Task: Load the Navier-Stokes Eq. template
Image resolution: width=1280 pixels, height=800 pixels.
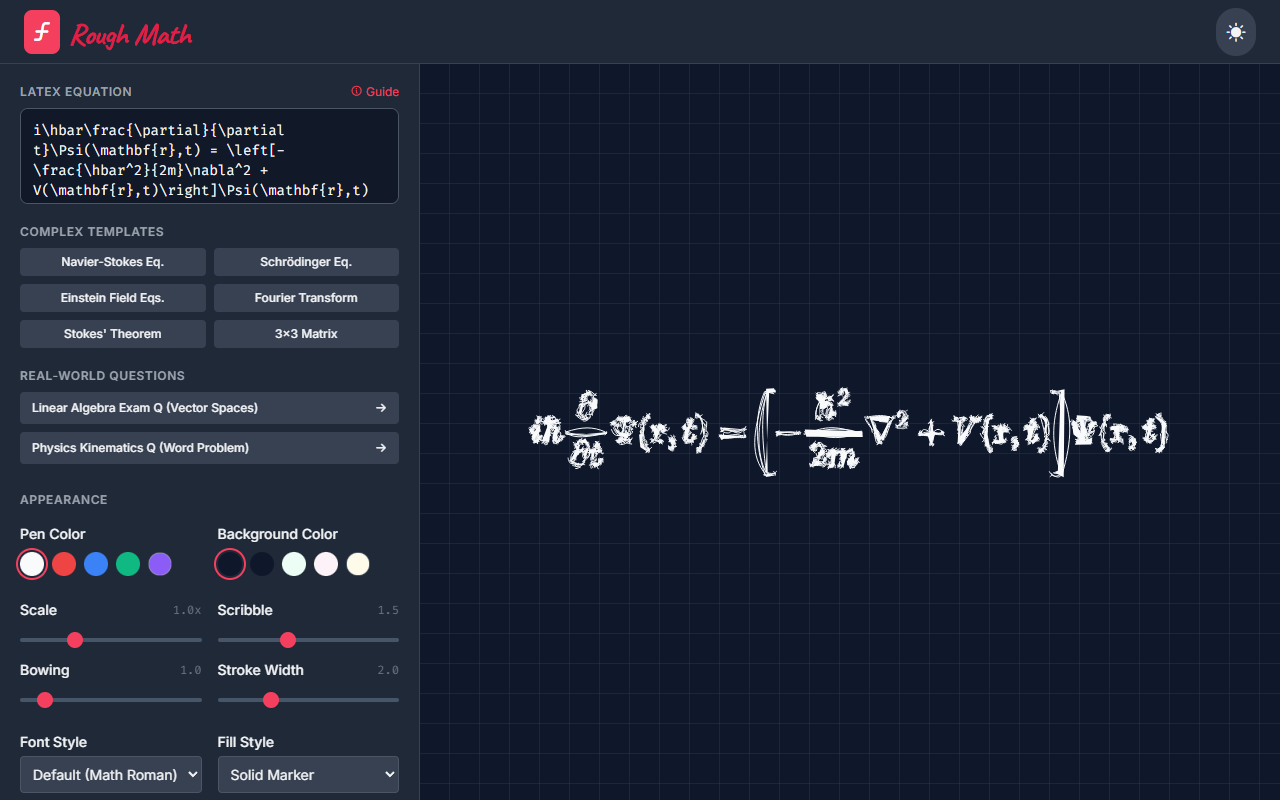Action: [x=113, y=262]
